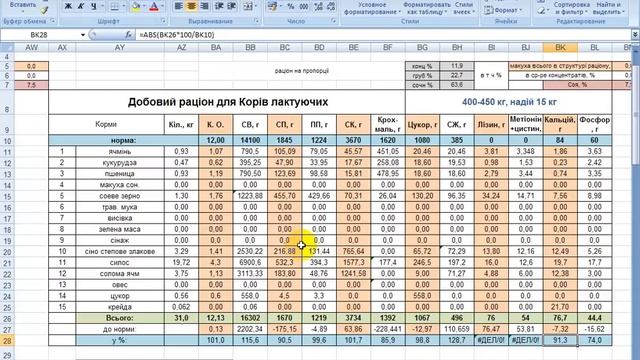This screenshot has width=640, height=360.
Task: Increase decimal places
Action: [319, 6]
